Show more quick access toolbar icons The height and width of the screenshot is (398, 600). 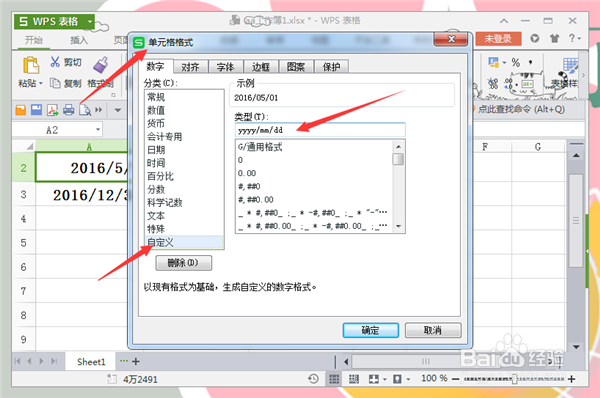(99, 110)
